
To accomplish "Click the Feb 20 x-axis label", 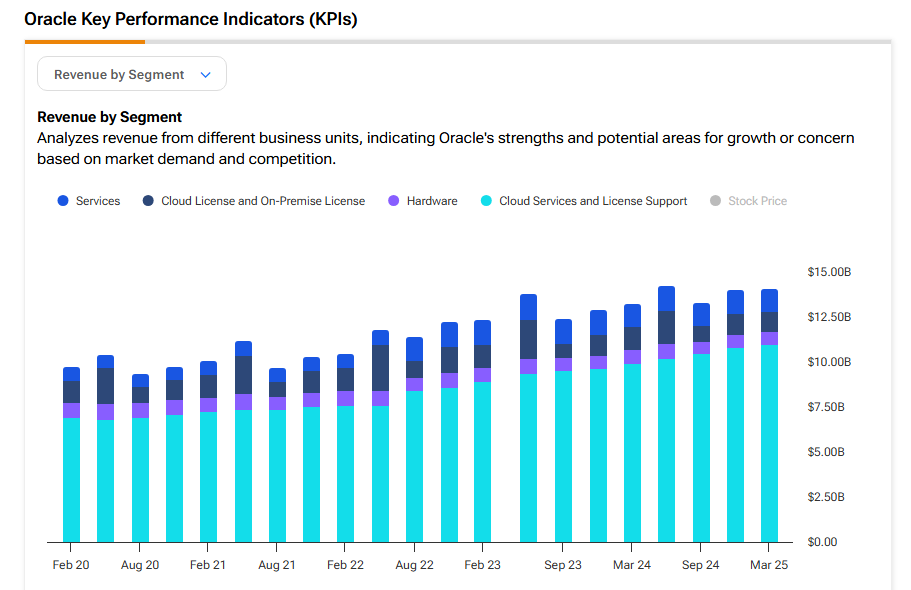I will click(x=71, y=565).
